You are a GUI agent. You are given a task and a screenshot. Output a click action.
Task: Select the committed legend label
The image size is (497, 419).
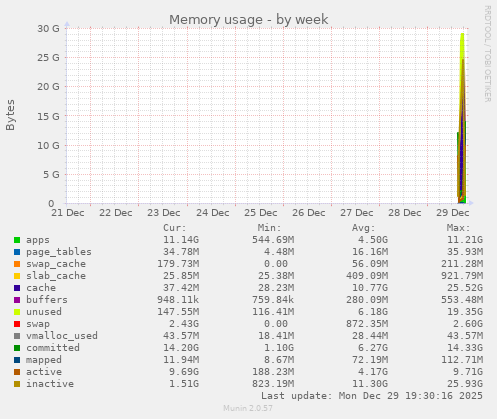point(53,348)
